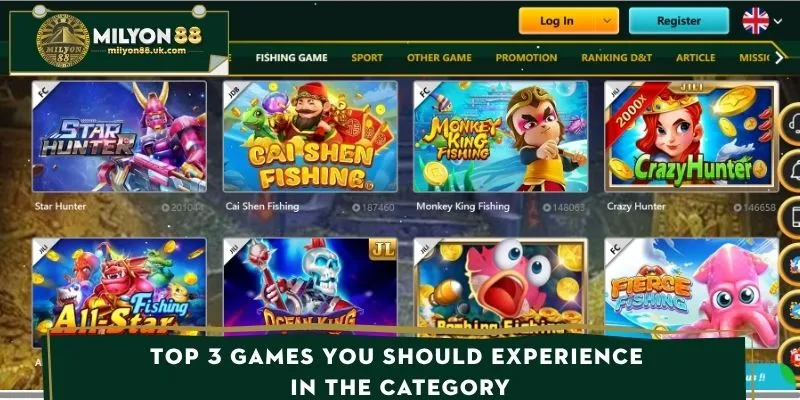Click the headset support icon on right edge
Viewport: 800px width, 400px height.
coord(793,124)
